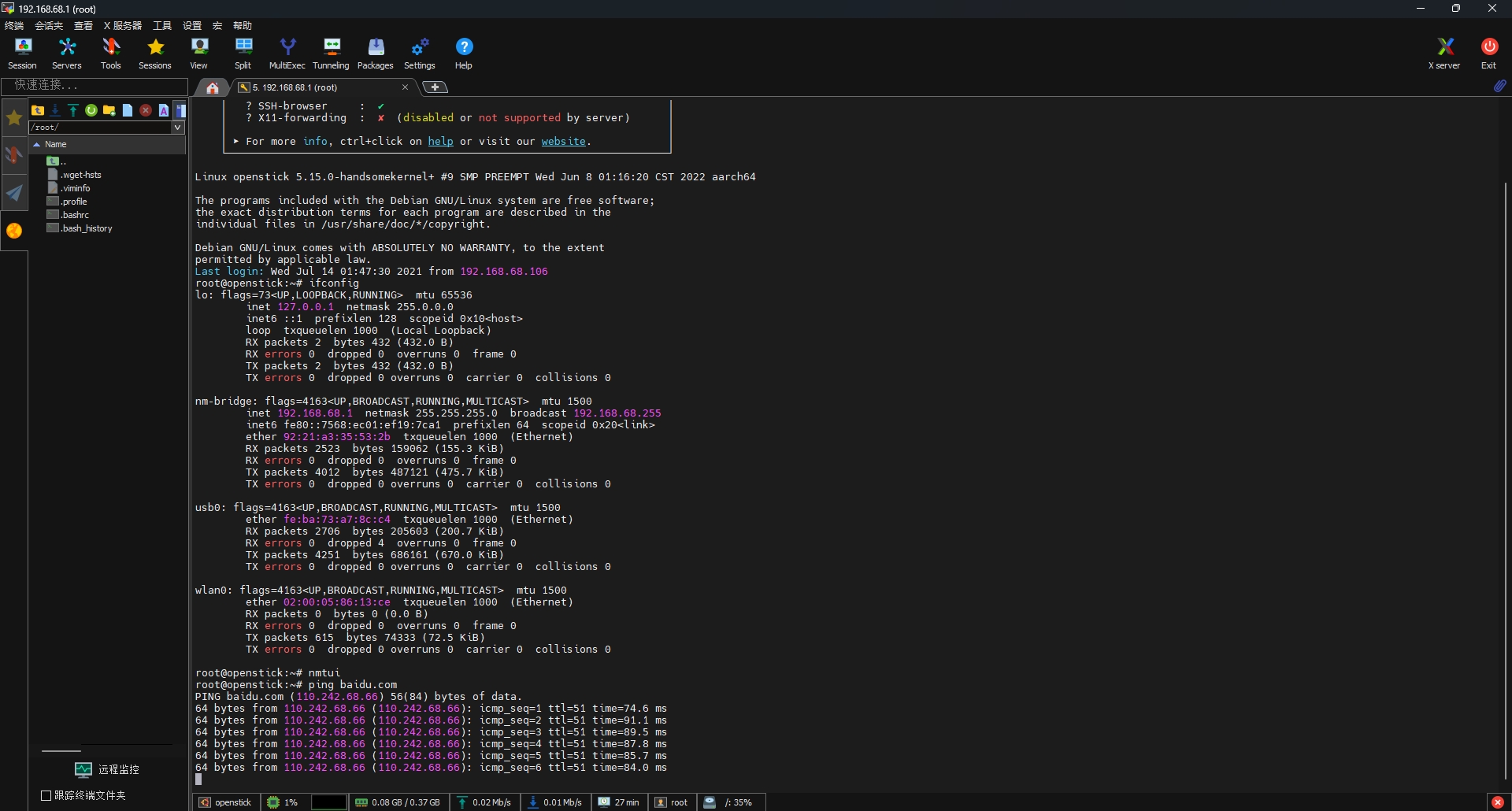The image size is (1512, 811).
Task: Open the Help button
Action: click(464, 54)
